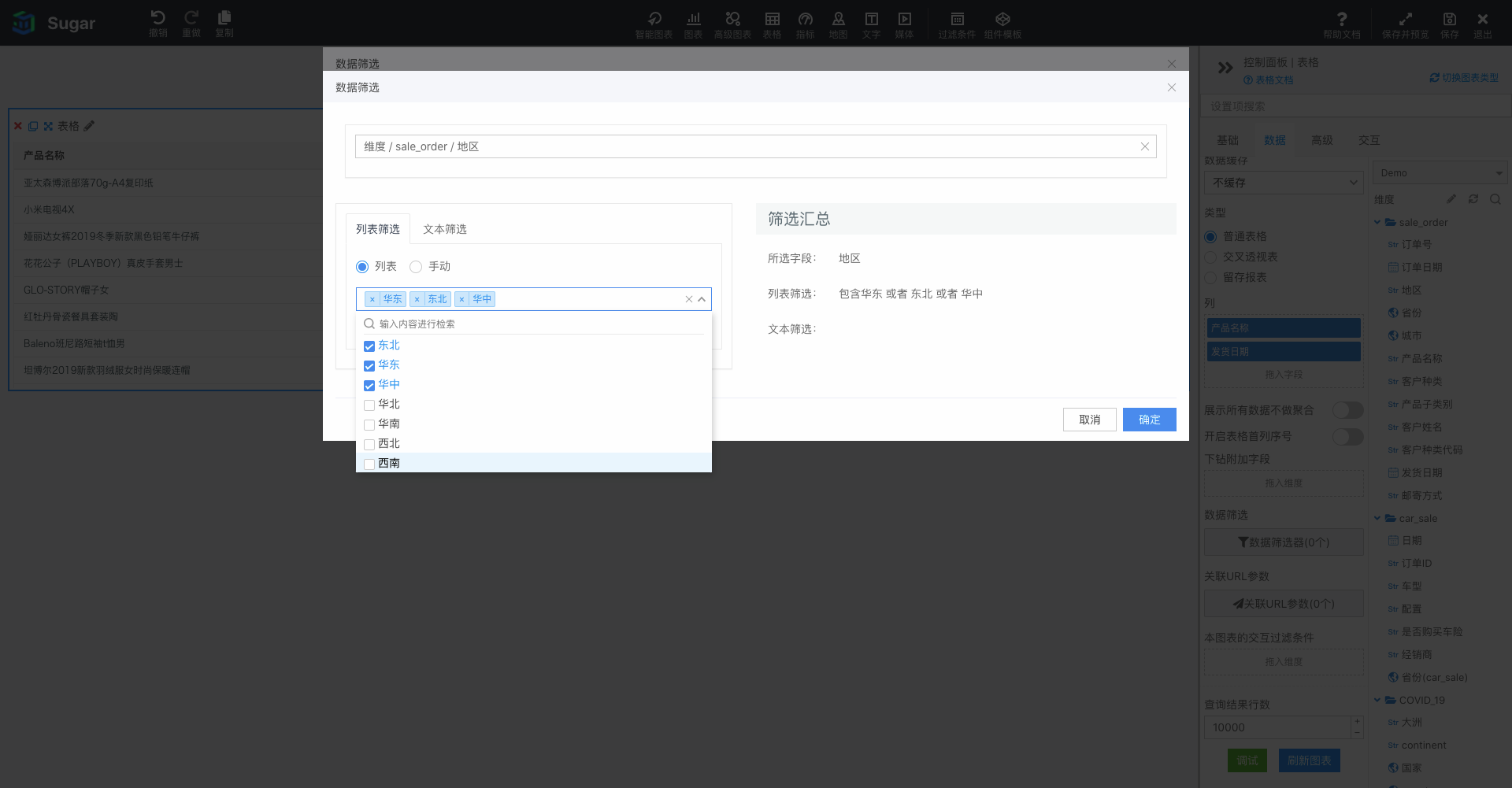
Task: Open the 高级 settings tab
Action: 1322,140
